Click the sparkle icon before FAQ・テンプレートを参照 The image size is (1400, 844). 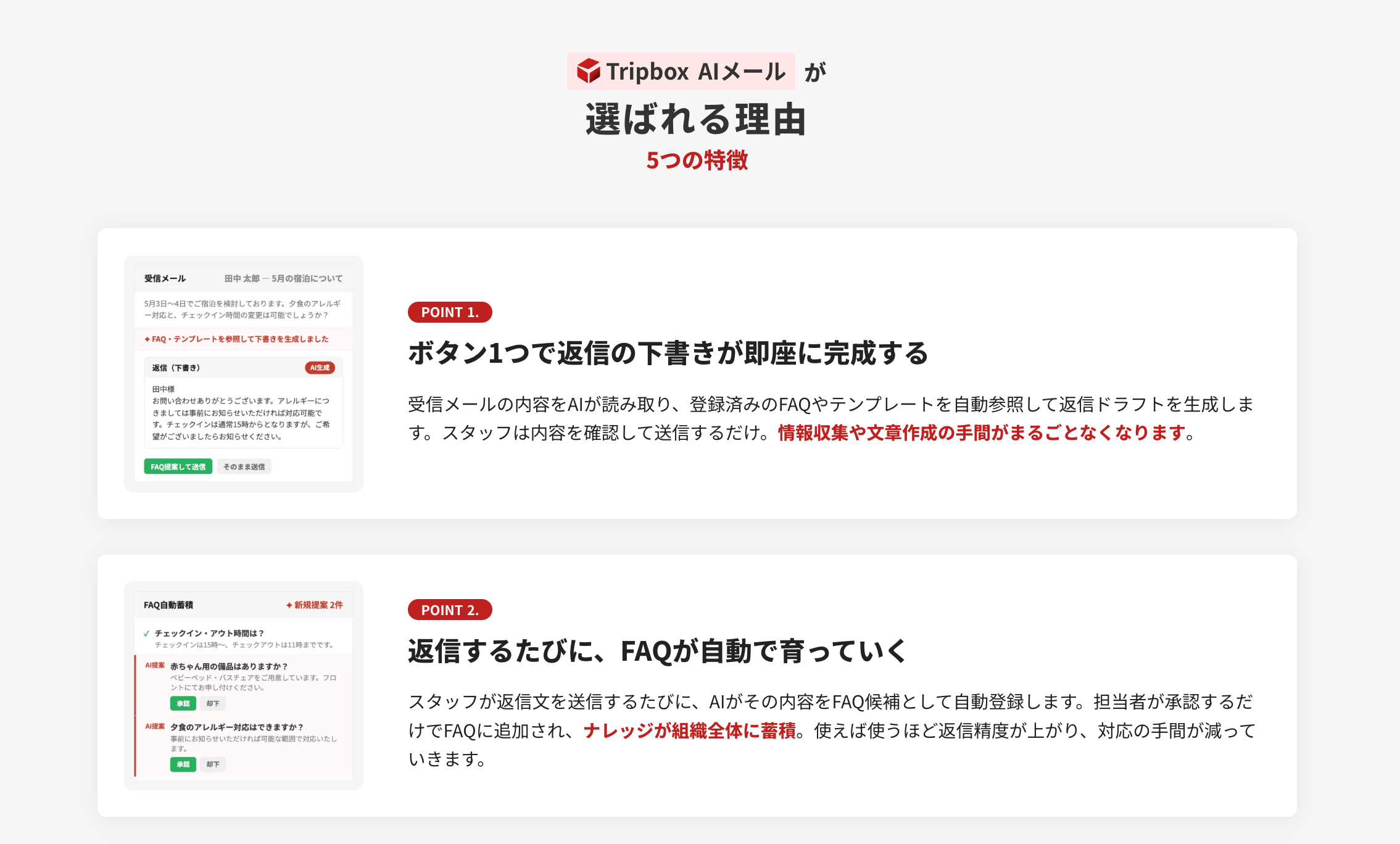(147, 339)
